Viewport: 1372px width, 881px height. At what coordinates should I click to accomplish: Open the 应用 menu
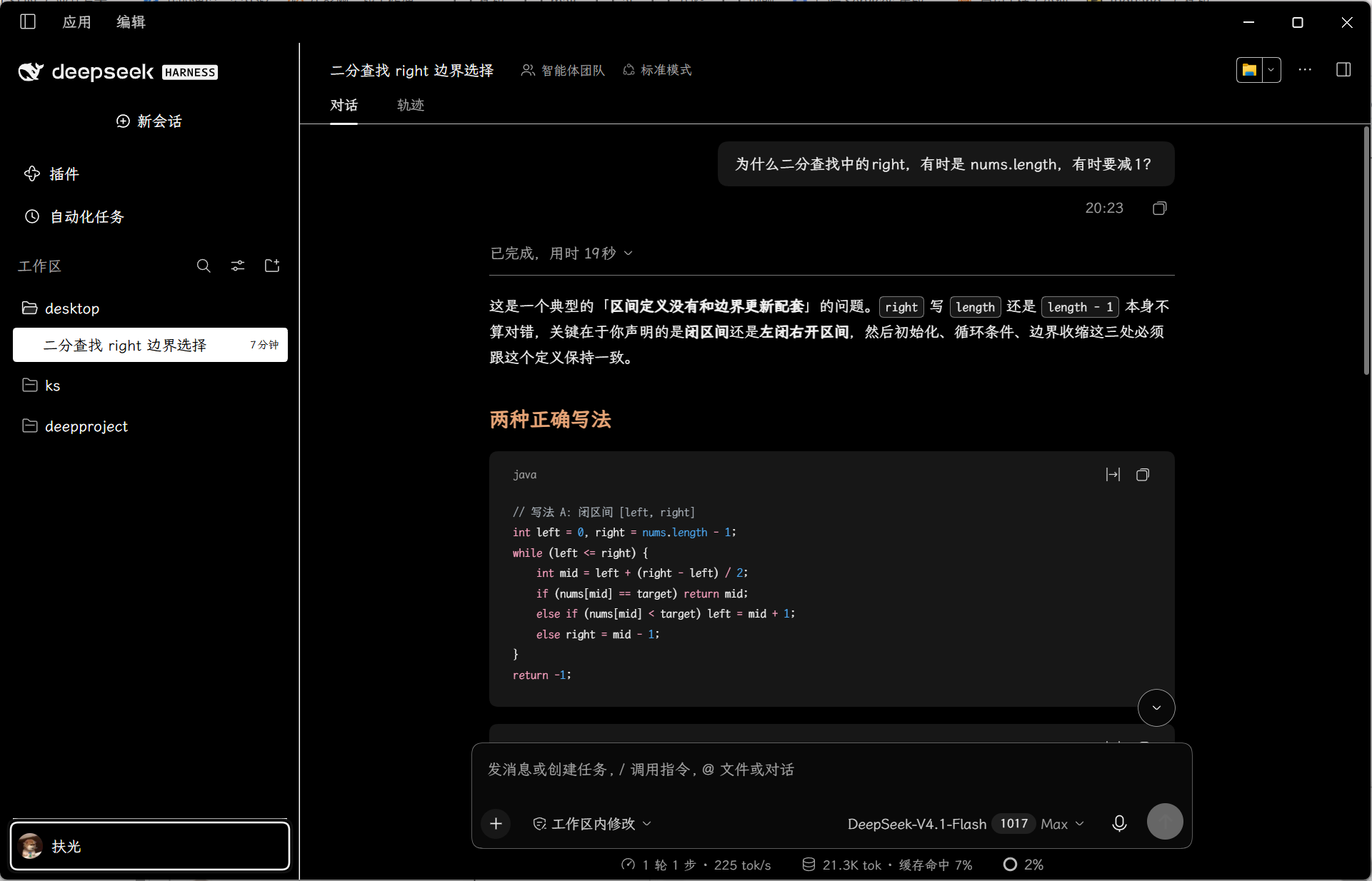(x=76, y=22)
